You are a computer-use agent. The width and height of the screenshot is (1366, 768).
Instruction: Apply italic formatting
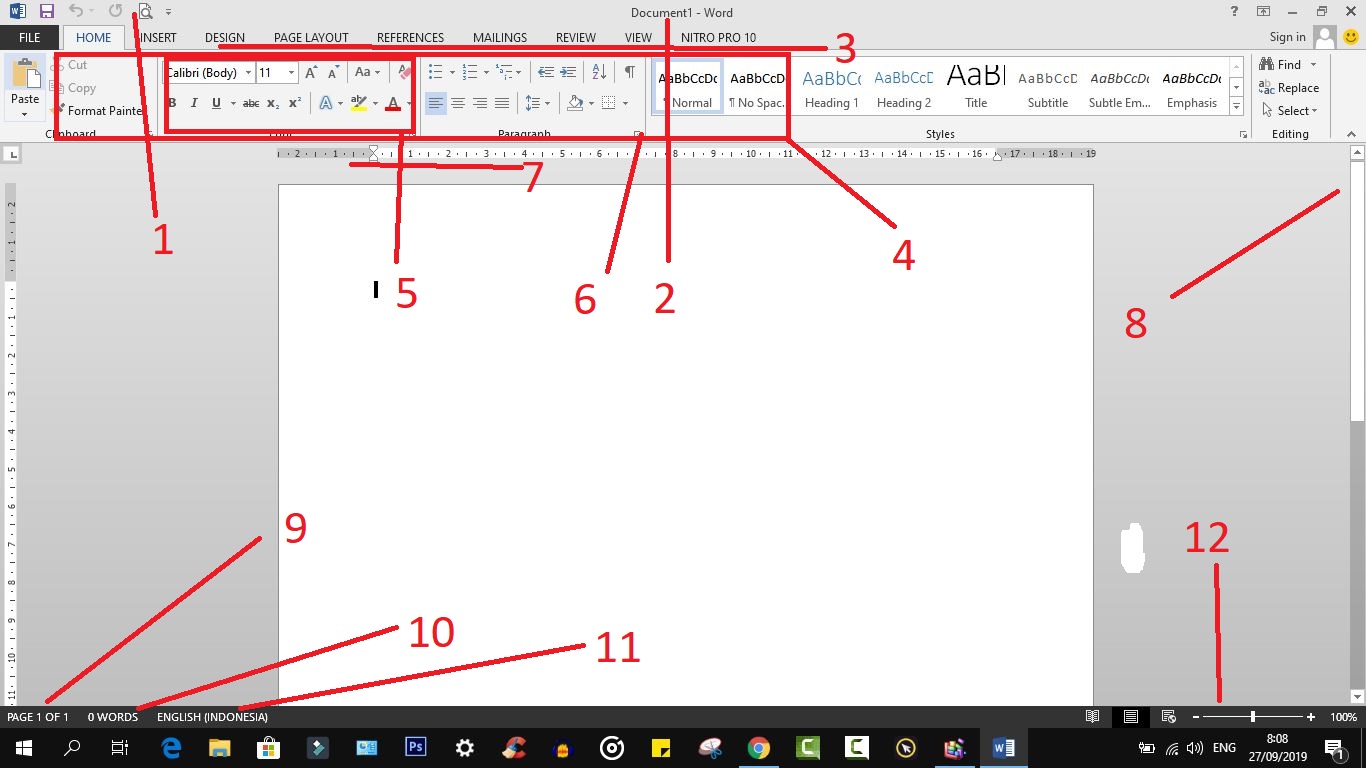[193, 103]
